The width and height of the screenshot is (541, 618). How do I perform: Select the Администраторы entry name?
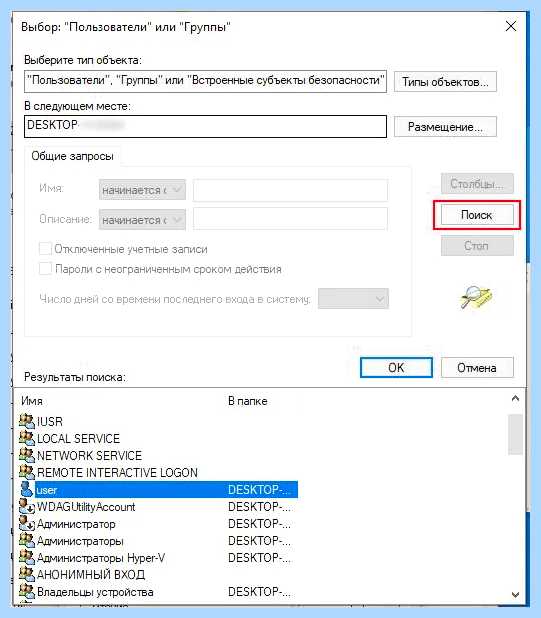click(x=80, y=541)
